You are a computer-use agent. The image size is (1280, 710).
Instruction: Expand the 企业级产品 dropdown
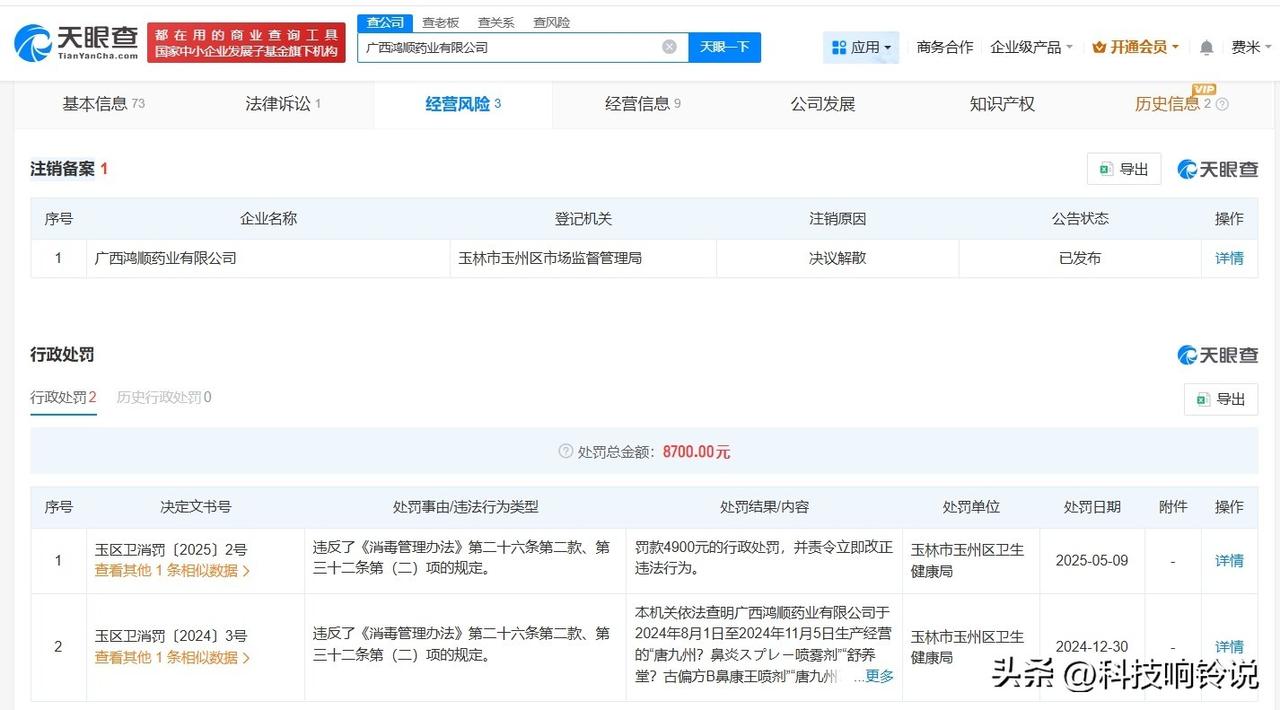click(1031, 47)
